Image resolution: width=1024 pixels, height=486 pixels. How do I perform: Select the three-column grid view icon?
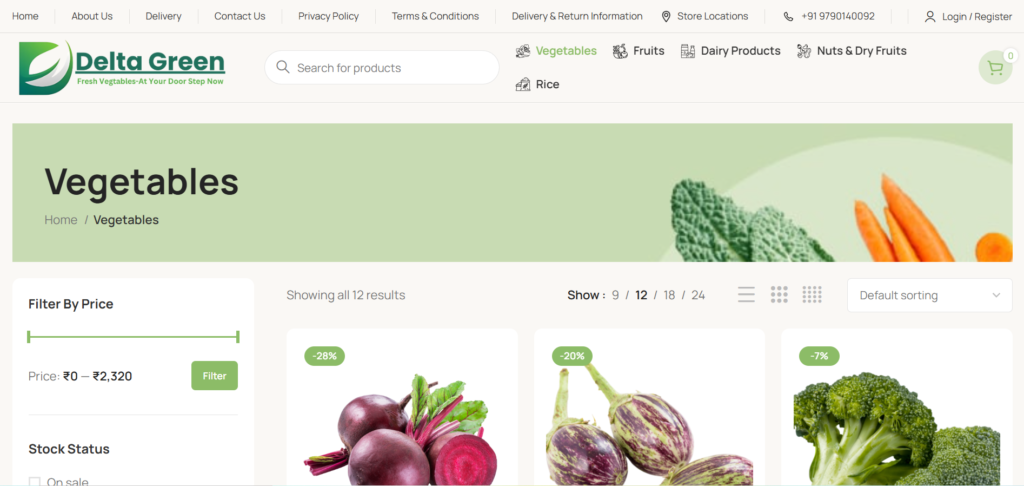[779, 295]
